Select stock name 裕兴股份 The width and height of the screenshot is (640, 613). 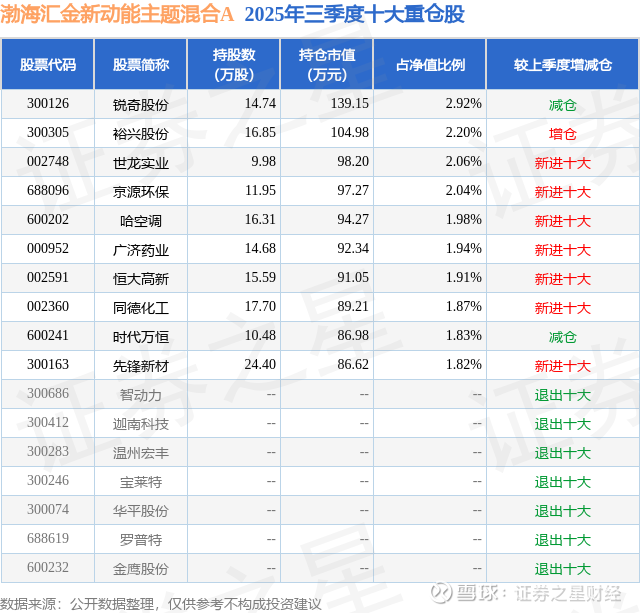click(141, 134)
